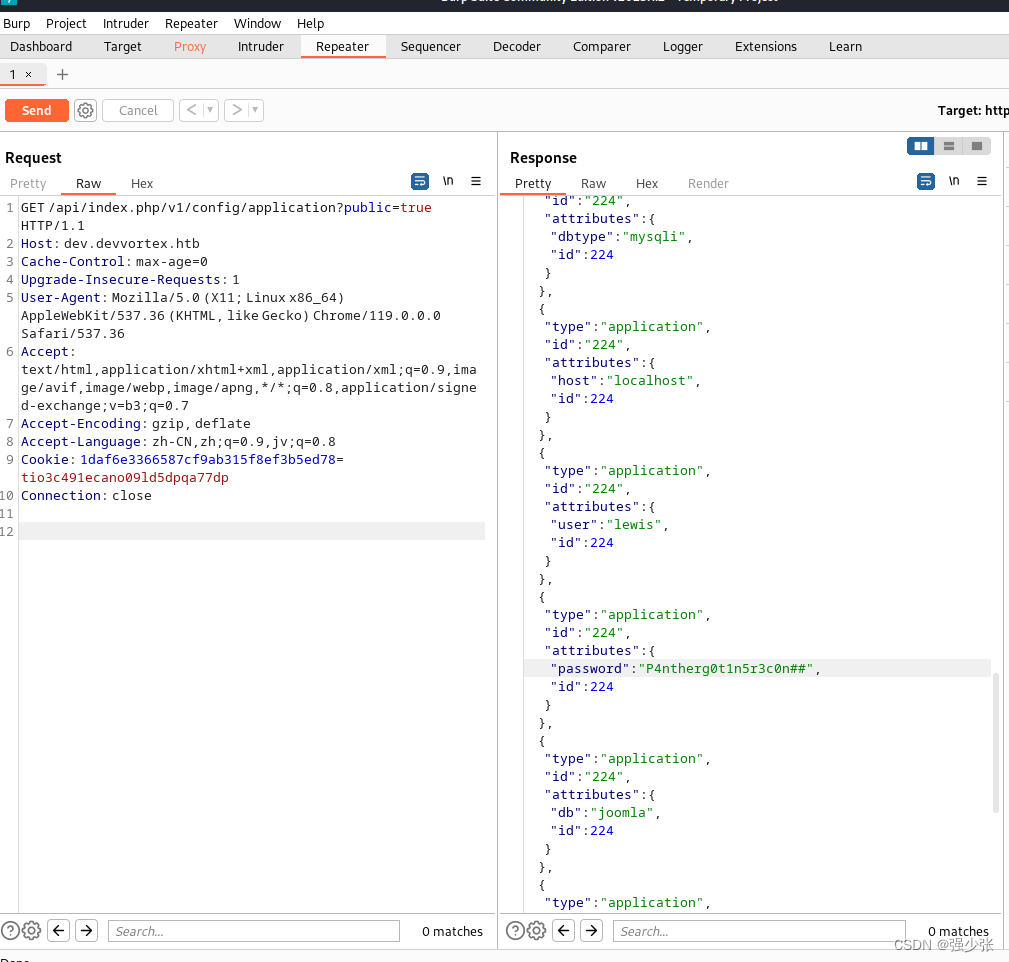The width and height of the screenshot is (1009, 962).
Task: Switch Response view to Pretty
Action: click(533, 183)
